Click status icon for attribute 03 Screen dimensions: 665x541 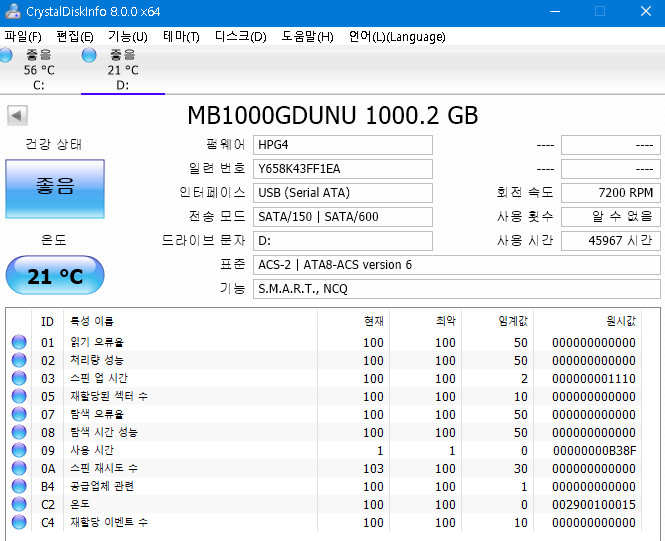pyautogui.click(x=19, y=378)
